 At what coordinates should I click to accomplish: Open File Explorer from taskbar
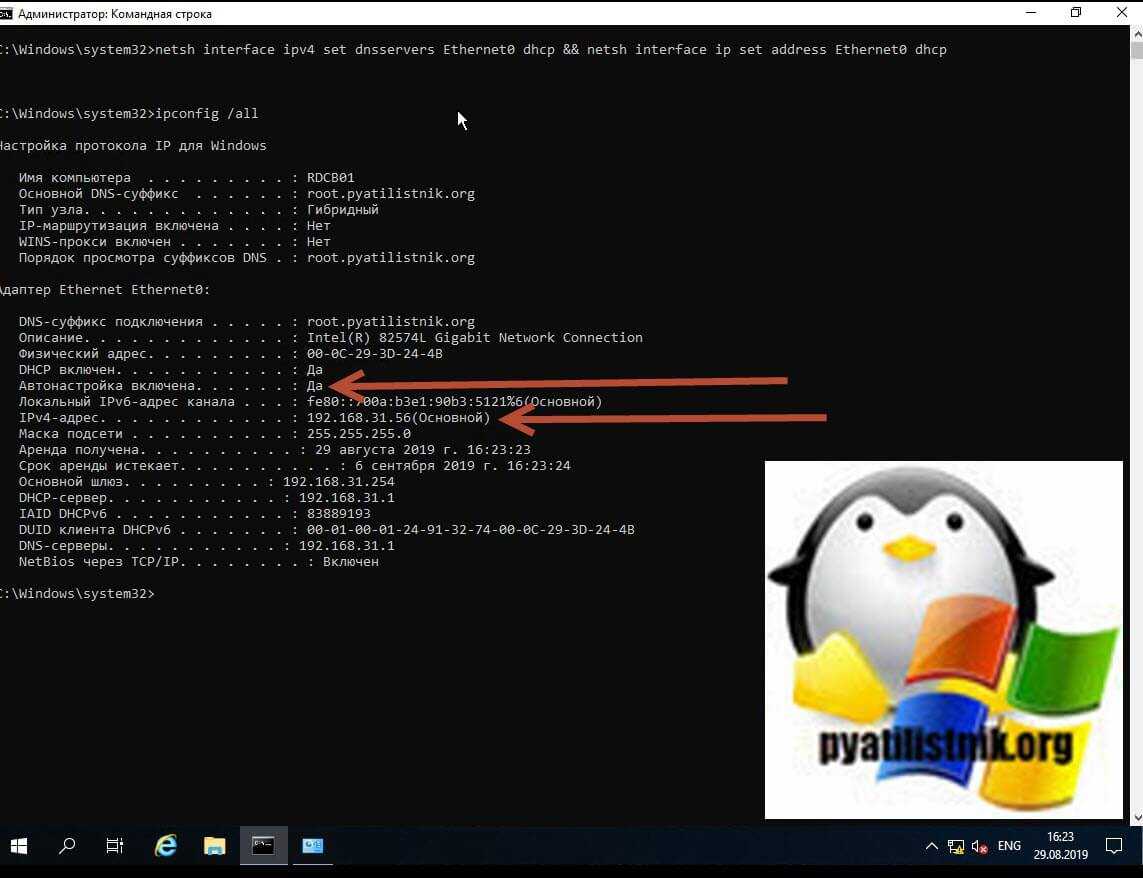pyautogui.click(x=214, y=846)
